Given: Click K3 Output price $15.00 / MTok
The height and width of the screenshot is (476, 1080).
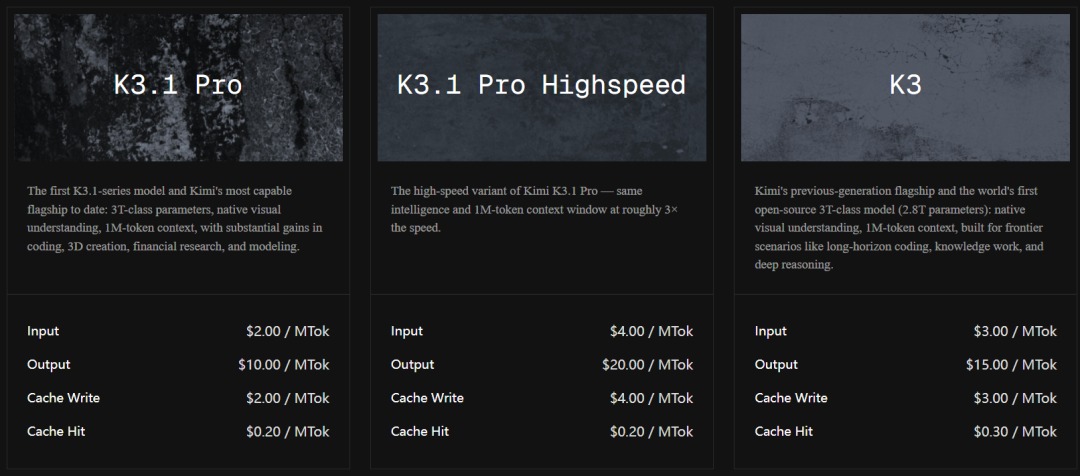Looking at the screenshot, I should click(x=1011, y=364).
